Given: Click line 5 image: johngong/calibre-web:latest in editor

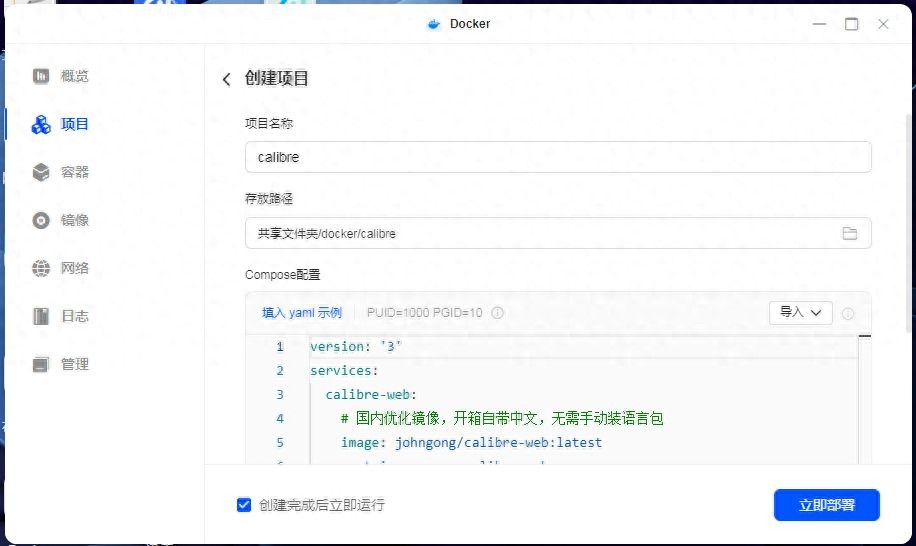Looking at the screenshot, I should click(471, 442).
